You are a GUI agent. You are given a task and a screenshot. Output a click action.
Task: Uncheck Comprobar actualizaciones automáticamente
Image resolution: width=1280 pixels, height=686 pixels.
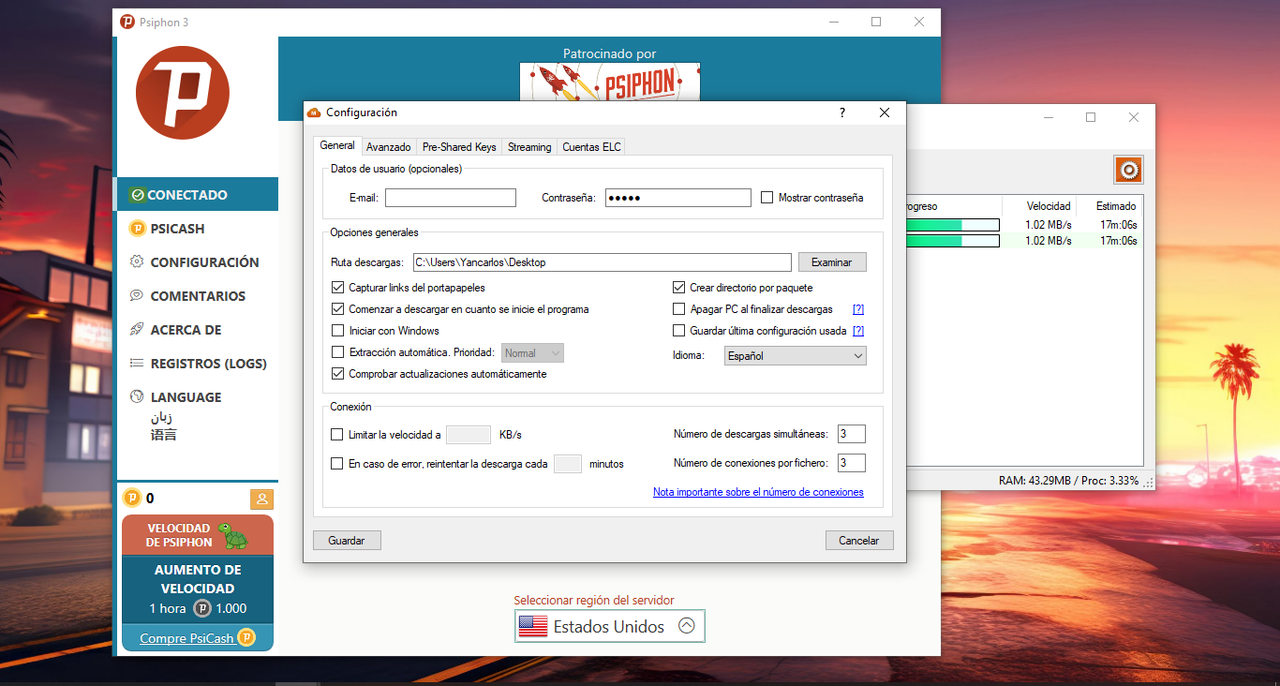337,374
